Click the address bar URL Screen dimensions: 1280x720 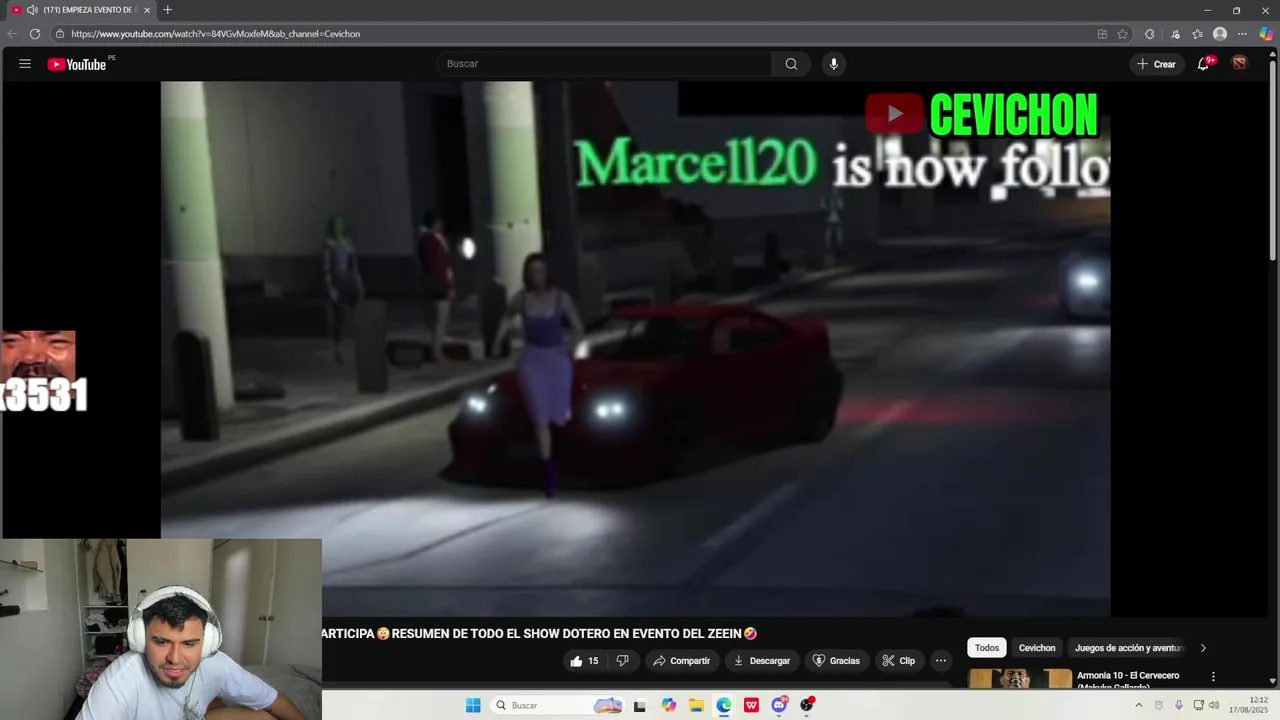click(215, 34)
